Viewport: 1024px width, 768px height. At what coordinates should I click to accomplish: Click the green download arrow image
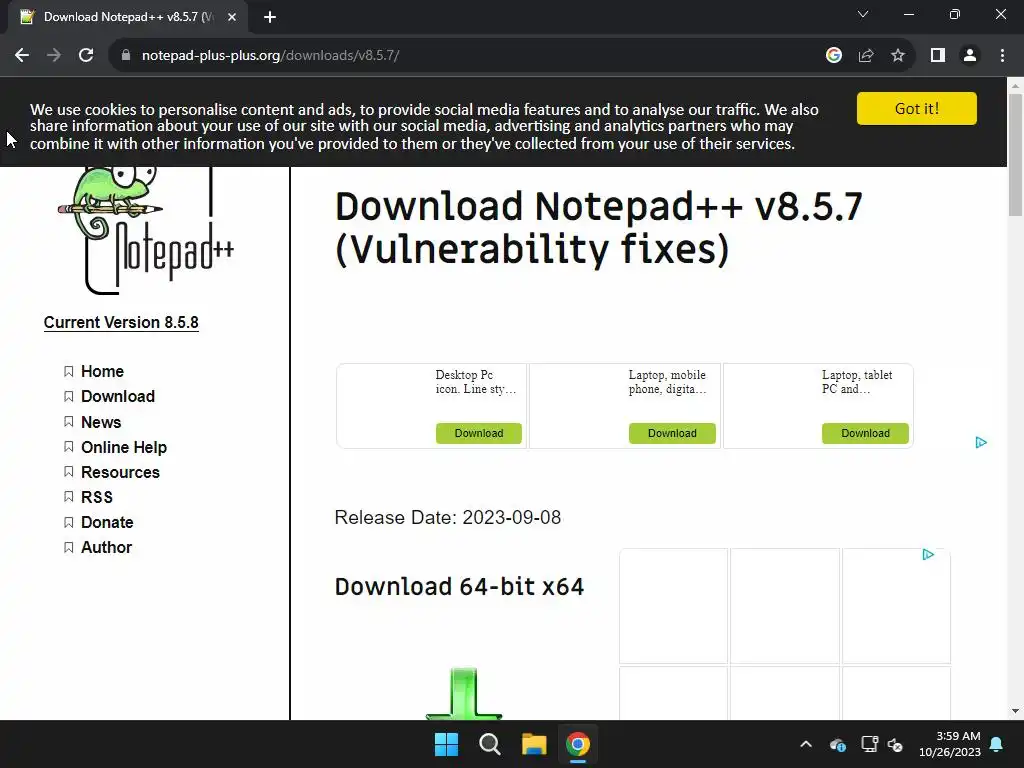coord(464,694)
